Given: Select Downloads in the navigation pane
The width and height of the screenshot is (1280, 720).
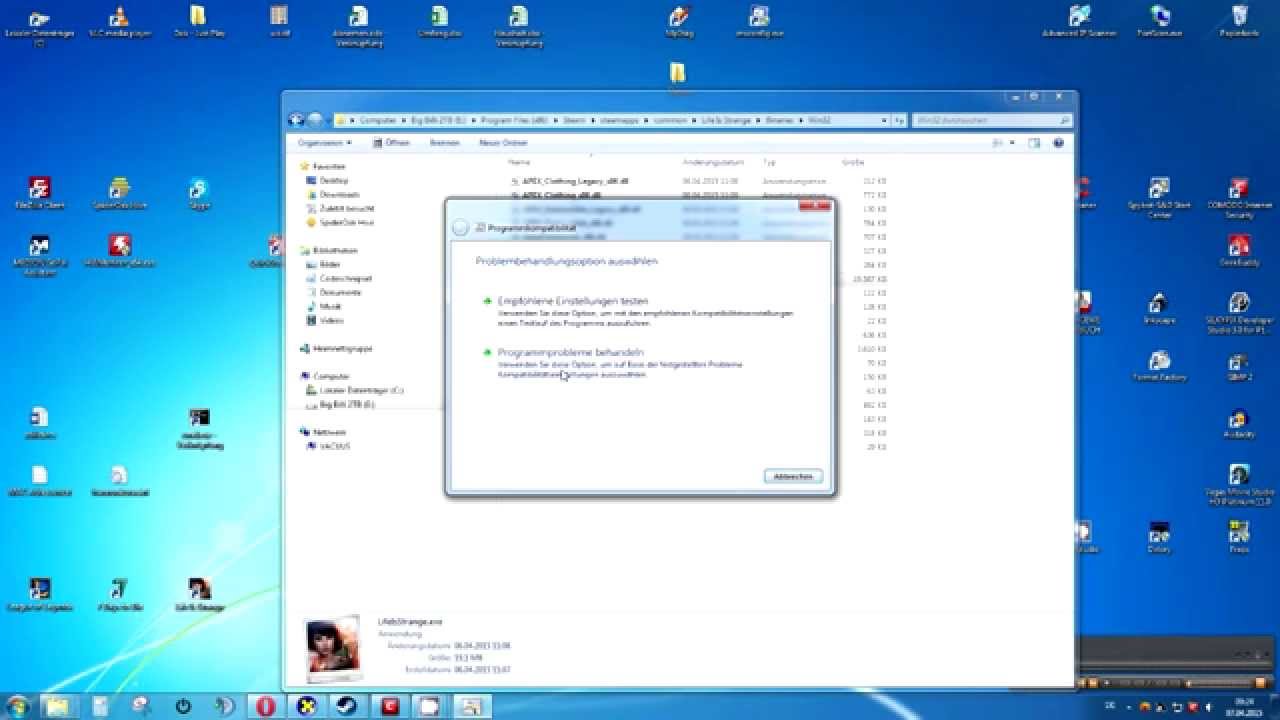Looking at the screenshot, I should click(339, 194).
